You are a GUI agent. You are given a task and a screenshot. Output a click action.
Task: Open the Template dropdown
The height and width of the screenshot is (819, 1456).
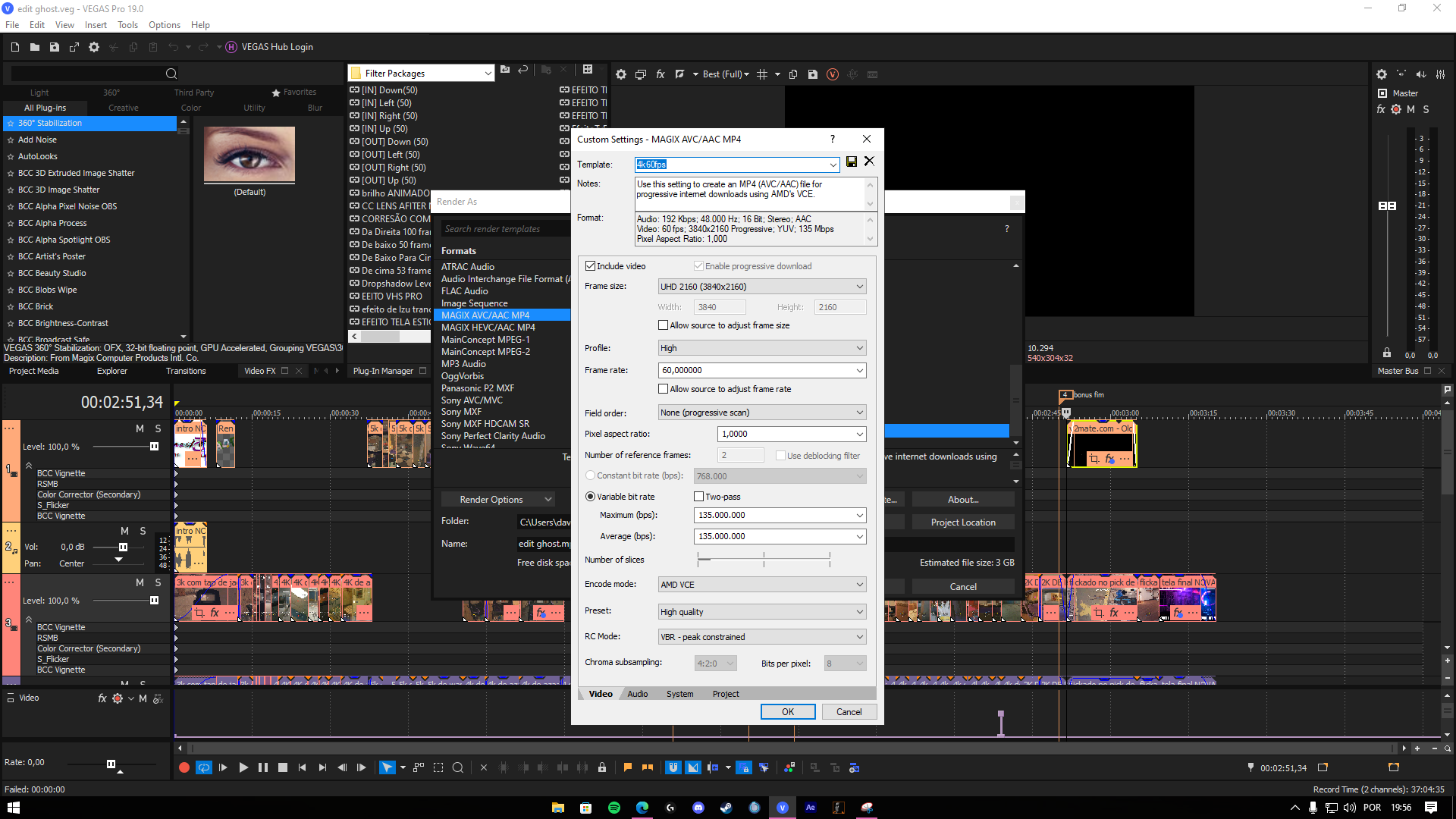pyautogui.click(x=833, y=165)
